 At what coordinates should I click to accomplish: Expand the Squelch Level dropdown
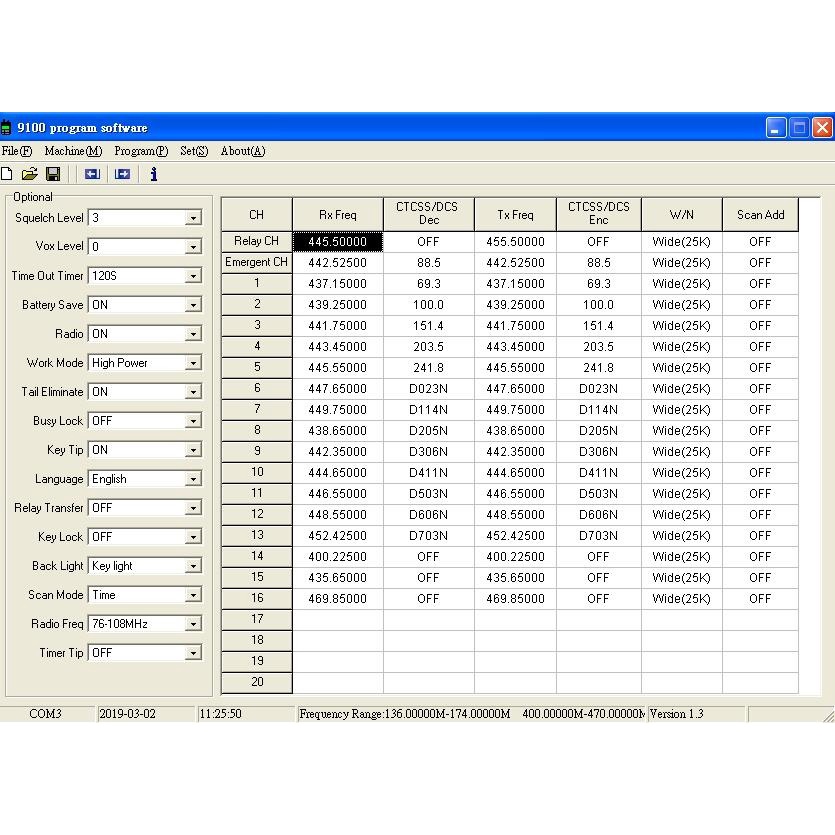193,218
